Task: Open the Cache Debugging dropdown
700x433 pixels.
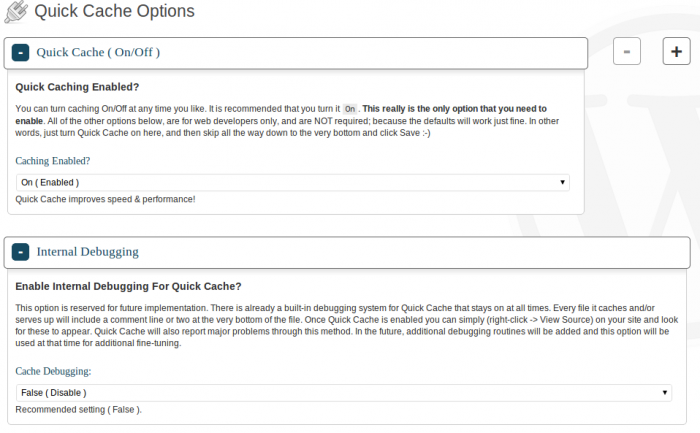Action: [x=344, y=393]
